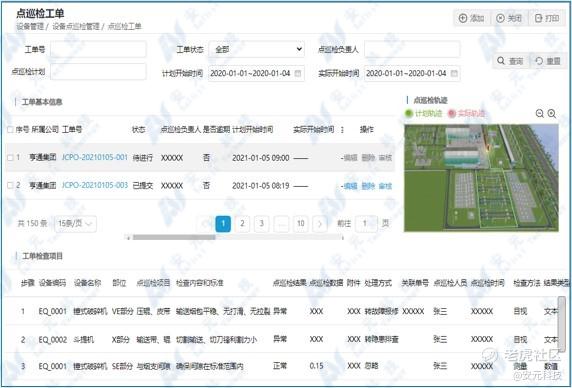
Task: Check the checkbox for row 1
Action: tap(10, 158)
